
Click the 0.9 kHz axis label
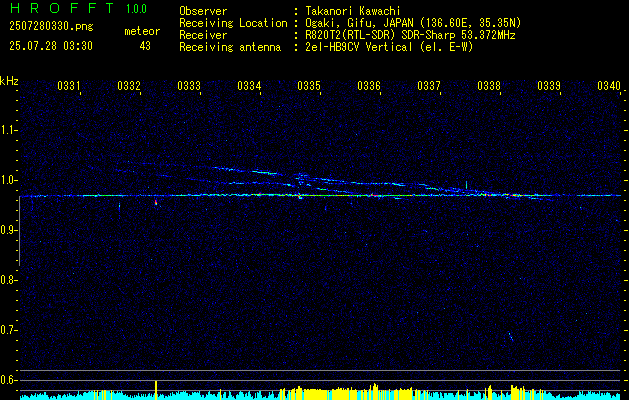pos(8,230)
